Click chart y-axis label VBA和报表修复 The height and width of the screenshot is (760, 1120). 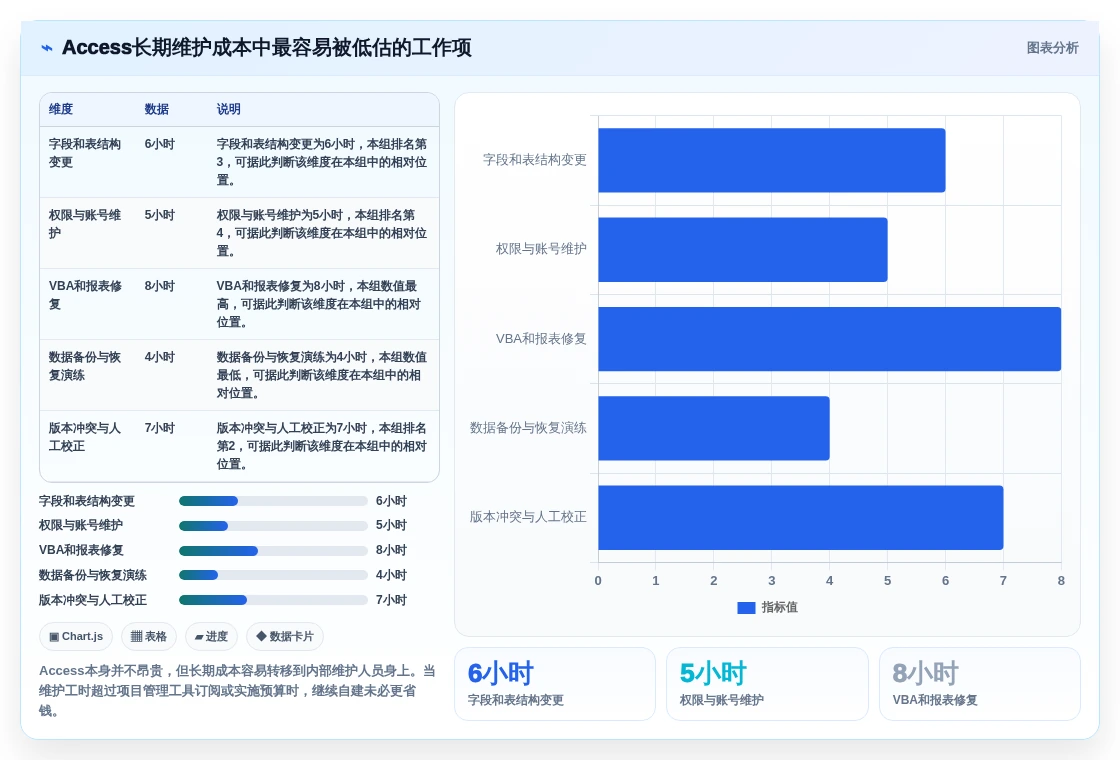click(x=541, y=339)
